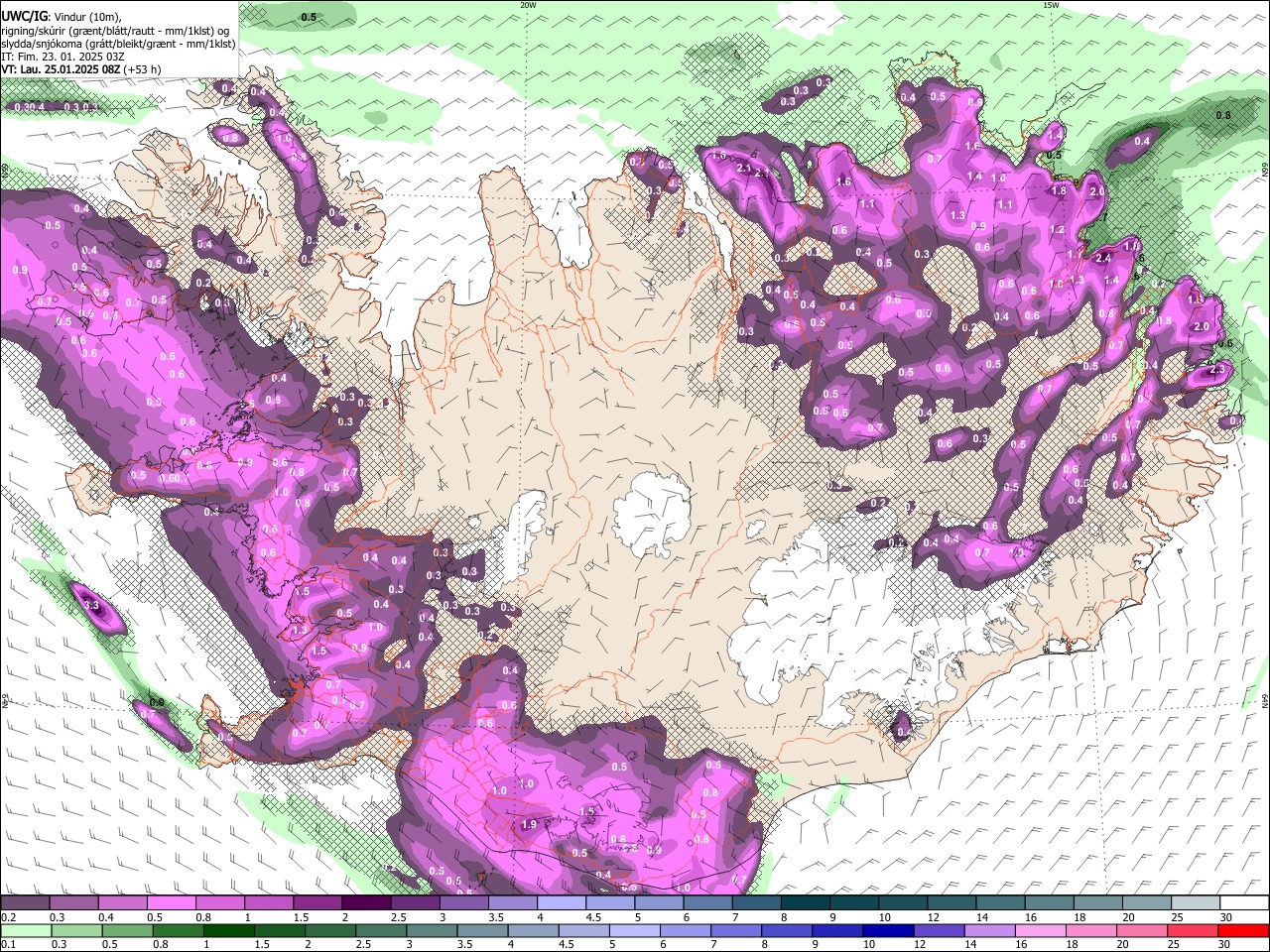This screenshot has height=952, width=1270.
Task: Click the '0.1' label under the rain scale
Action: [x=8, y=944]
